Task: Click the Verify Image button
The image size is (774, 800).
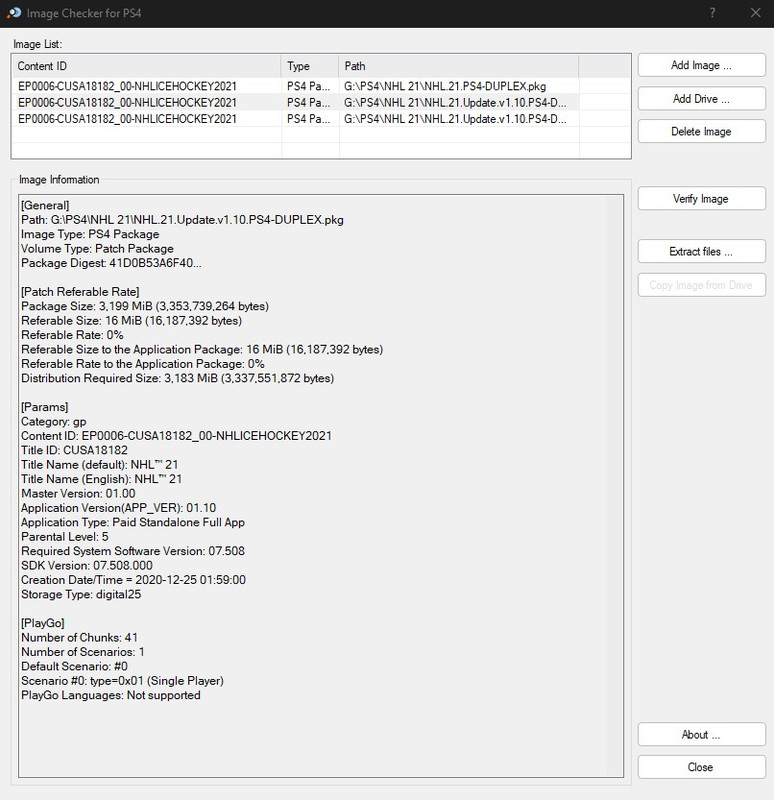Action: pos(702,199)
